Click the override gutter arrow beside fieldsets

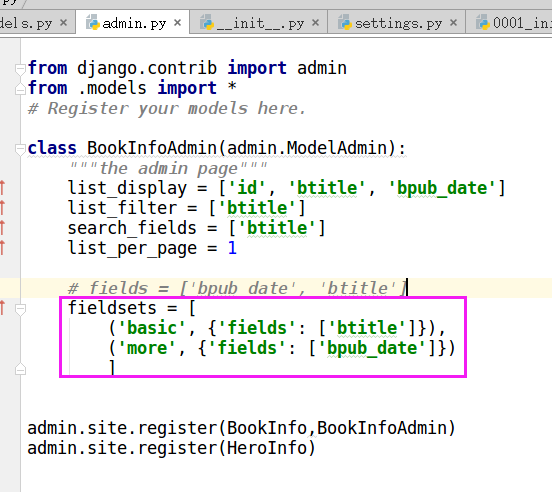pyautogui.click(x=3, y=308)
